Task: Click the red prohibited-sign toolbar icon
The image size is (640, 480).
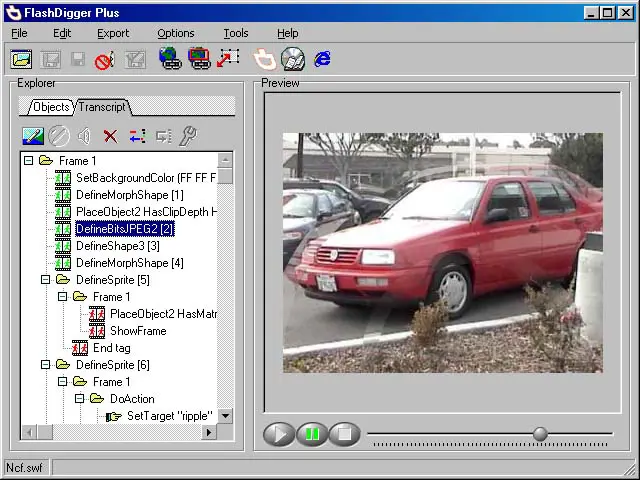Action: point(104,60)
